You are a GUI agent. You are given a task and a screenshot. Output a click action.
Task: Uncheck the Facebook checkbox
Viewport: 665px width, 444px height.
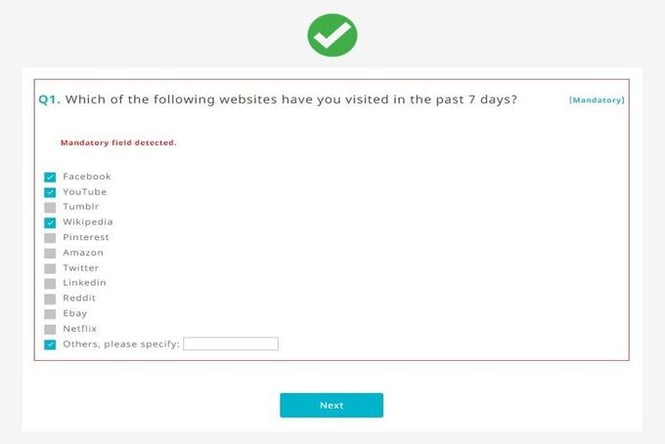50,177
